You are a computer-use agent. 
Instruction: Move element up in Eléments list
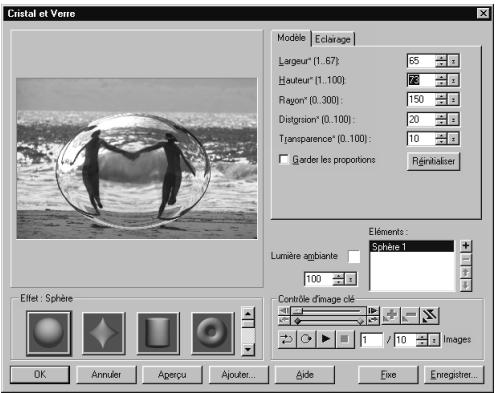[466, 272]
